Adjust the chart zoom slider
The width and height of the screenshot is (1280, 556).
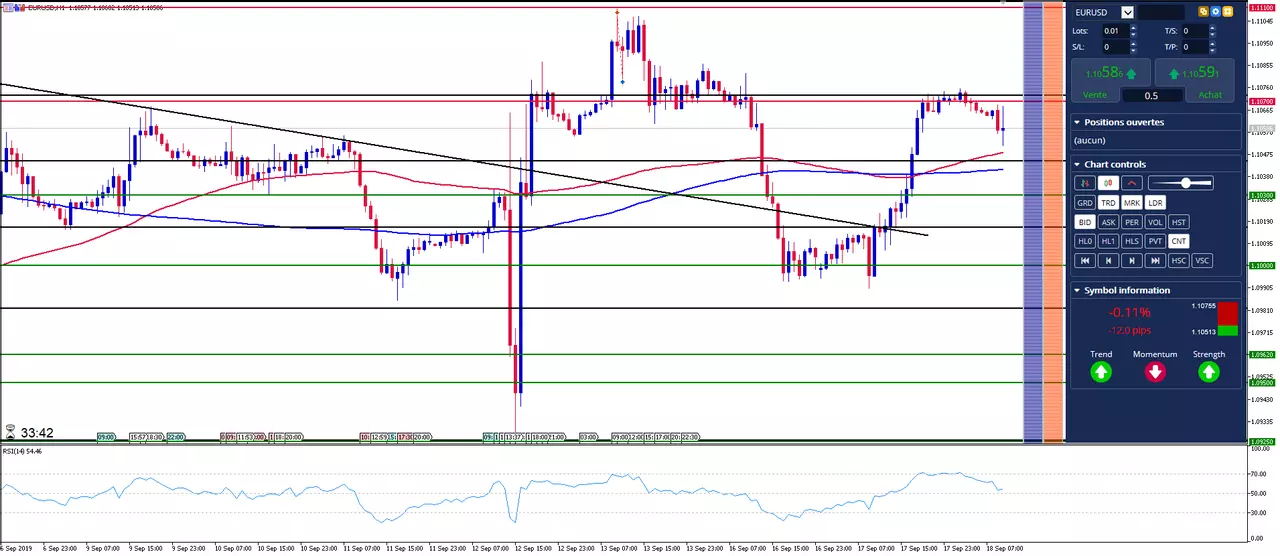[1180, 183]
